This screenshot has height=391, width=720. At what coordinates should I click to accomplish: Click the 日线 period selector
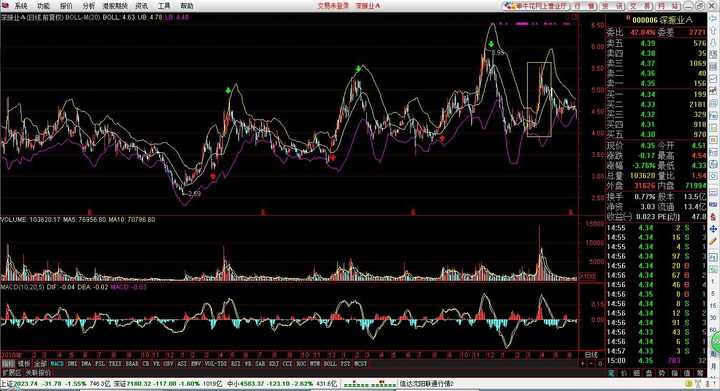click(x=591, y=355)
